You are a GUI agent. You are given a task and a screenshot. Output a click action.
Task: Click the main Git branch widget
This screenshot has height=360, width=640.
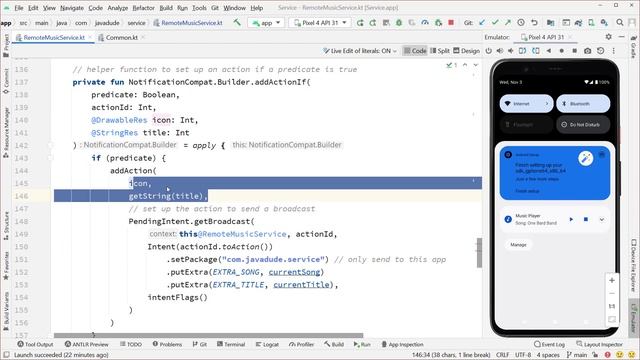pos(577,355)
